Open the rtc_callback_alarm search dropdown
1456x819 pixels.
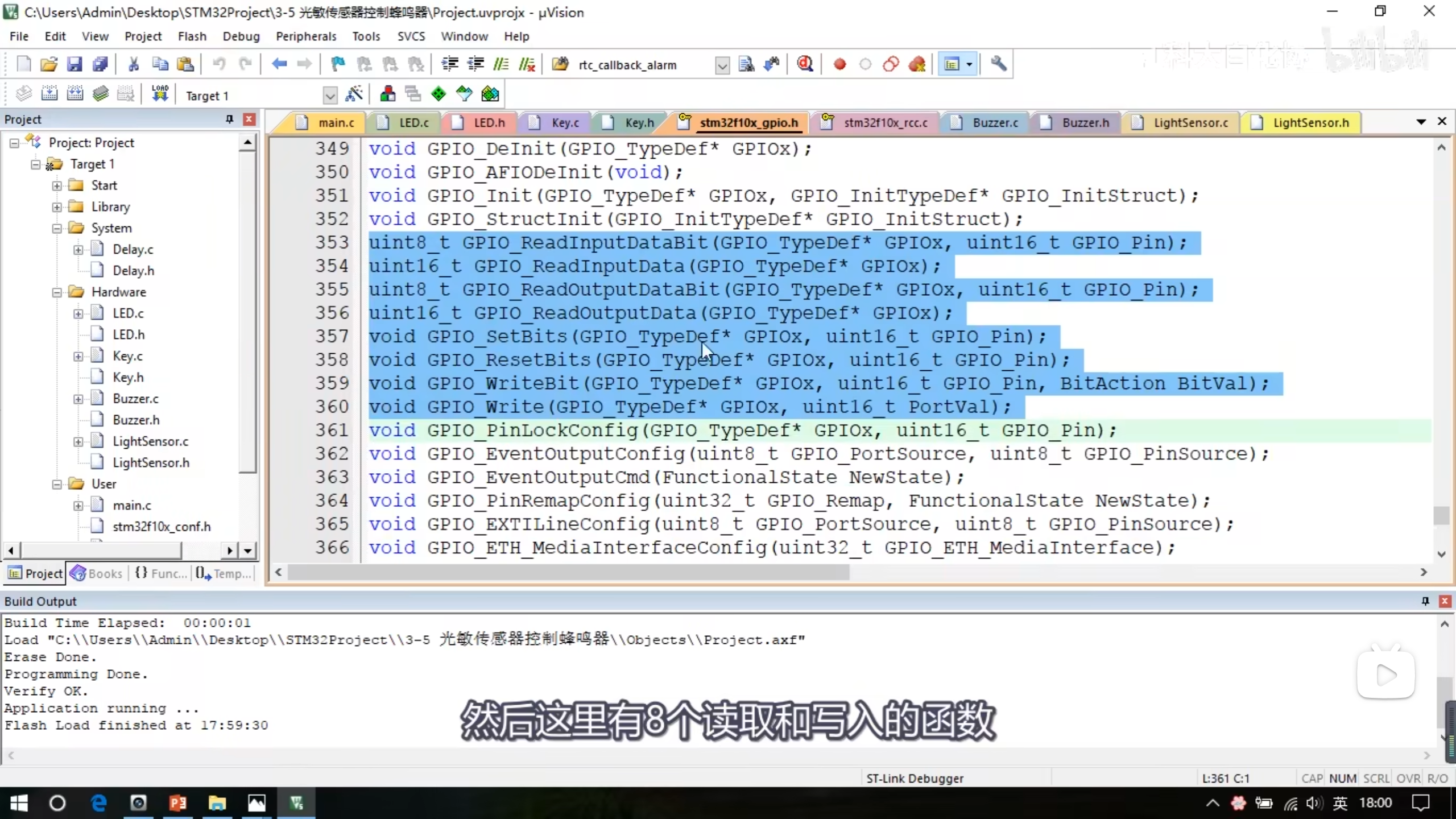tap(722, 65)
